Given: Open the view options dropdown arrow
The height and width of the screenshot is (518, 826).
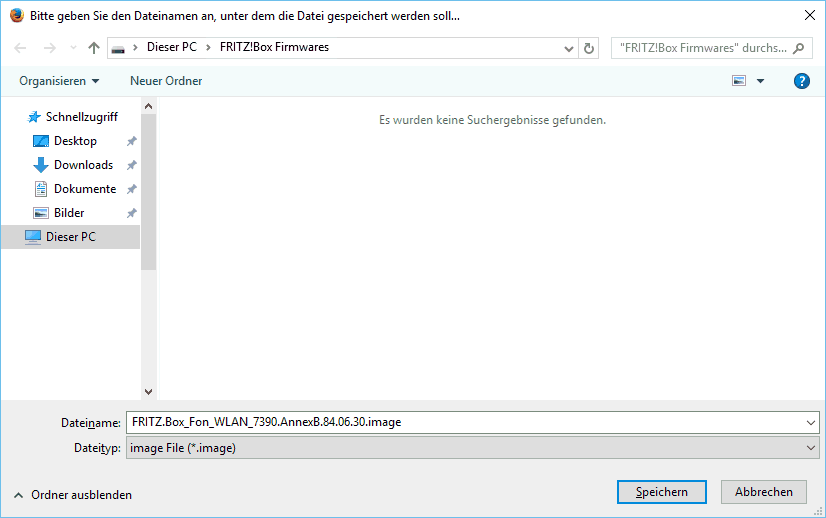Looking at the screenshot, I should pos(760,81).
